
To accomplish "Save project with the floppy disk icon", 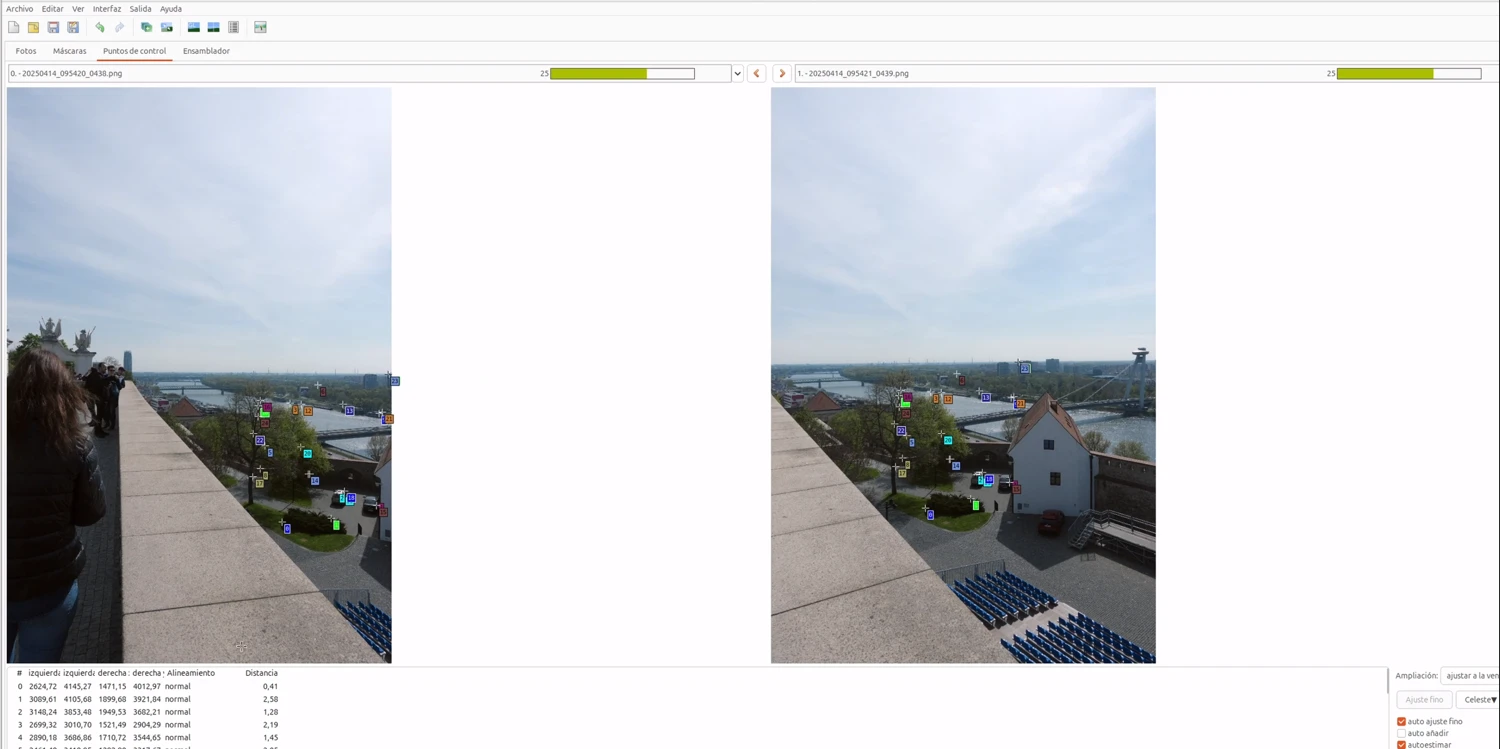I will [x=53, y=27].
